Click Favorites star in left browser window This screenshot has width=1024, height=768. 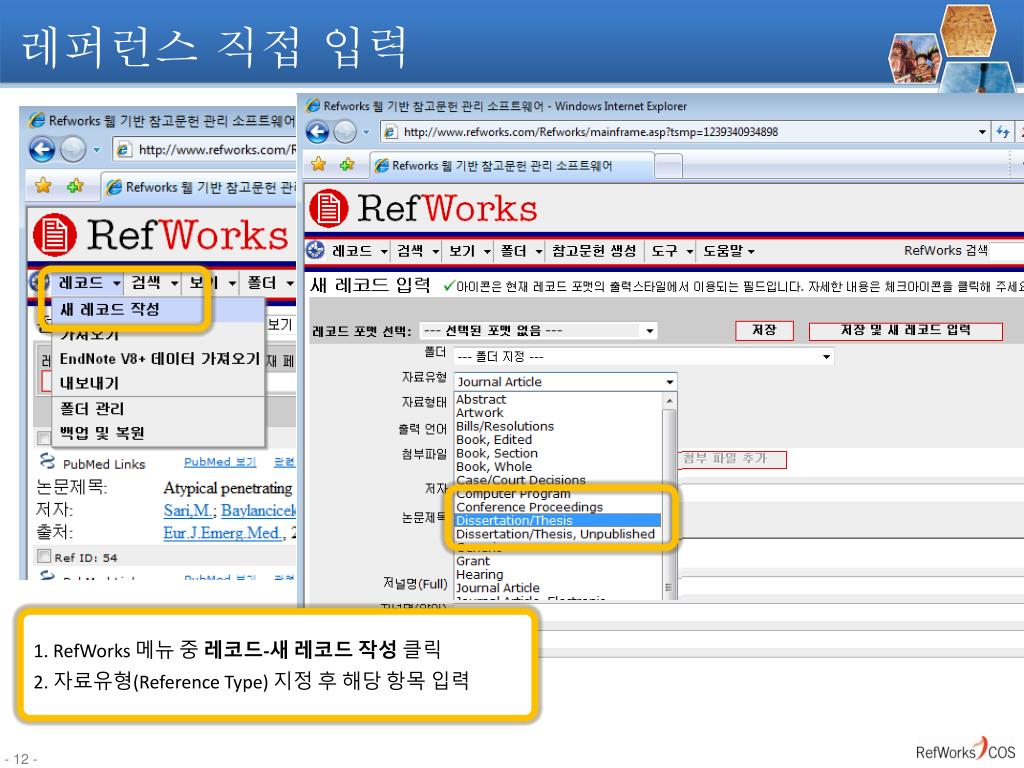(x=43, y=185)
